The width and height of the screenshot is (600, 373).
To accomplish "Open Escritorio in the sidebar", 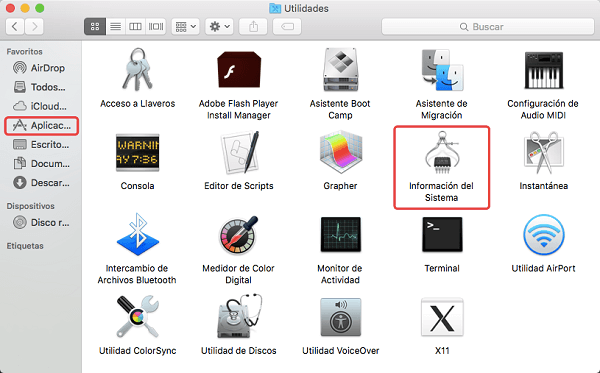I will pos(41,145).
